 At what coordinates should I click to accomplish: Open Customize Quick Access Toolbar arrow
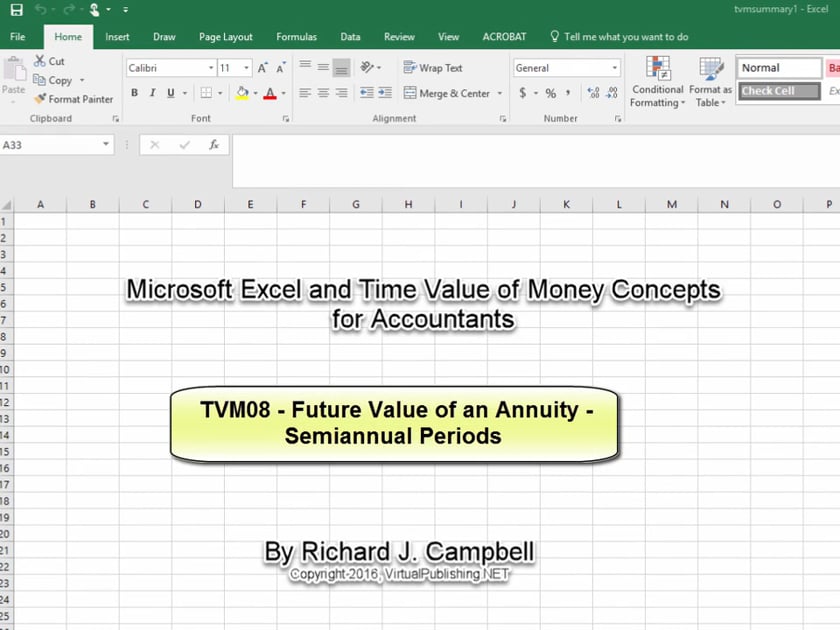point(125,10)
